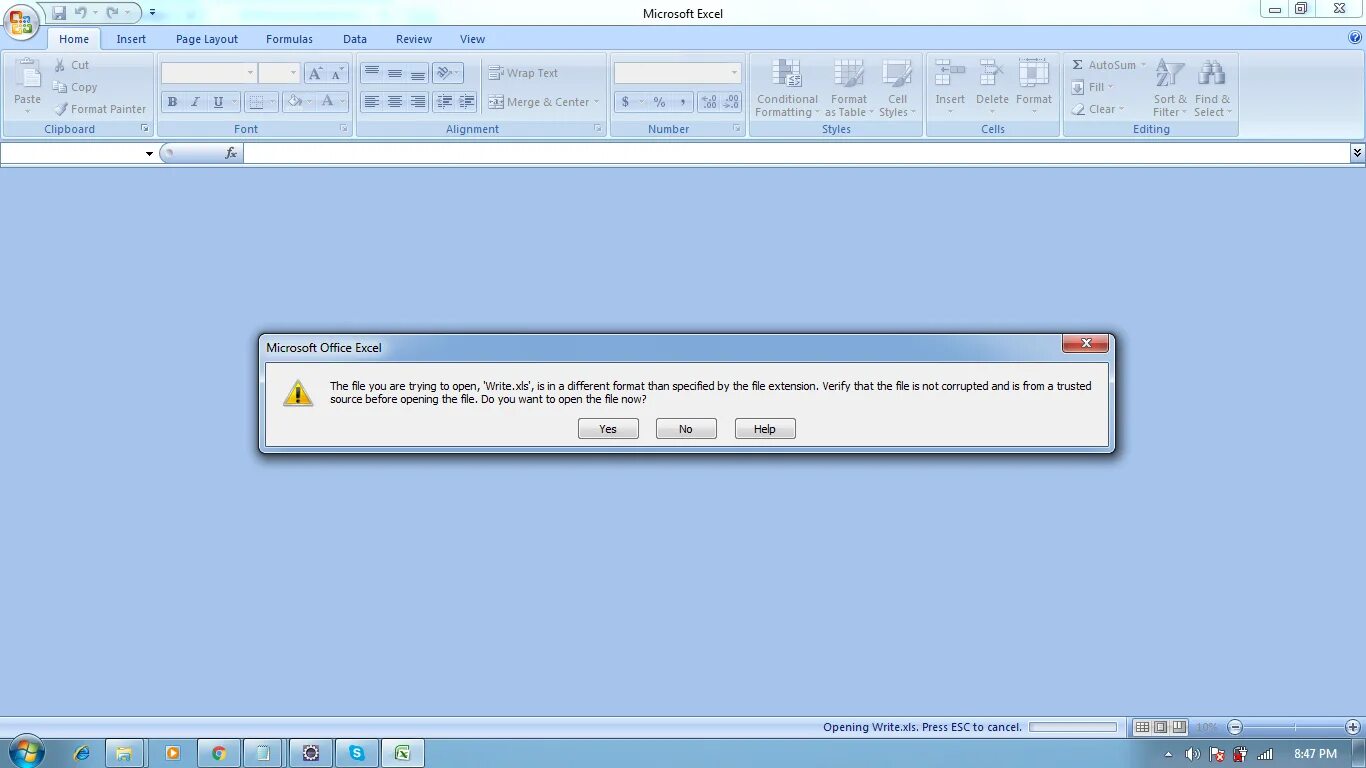The height and width of the screenshot is (768, 1366).
Task: Click the Copy command
Action: click(x=75, y=87)
